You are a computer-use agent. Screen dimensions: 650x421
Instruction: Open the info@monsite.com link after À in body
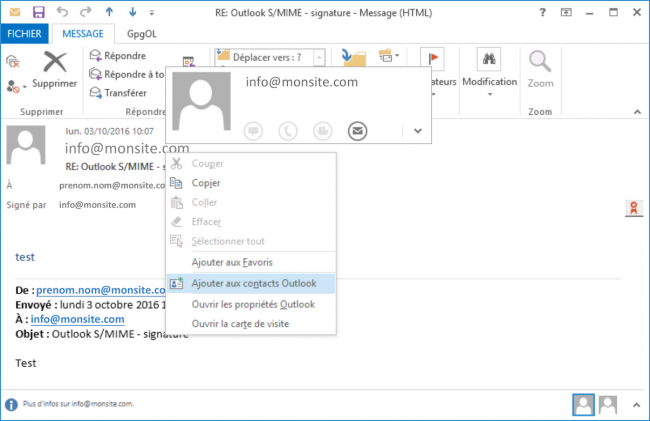78,319
